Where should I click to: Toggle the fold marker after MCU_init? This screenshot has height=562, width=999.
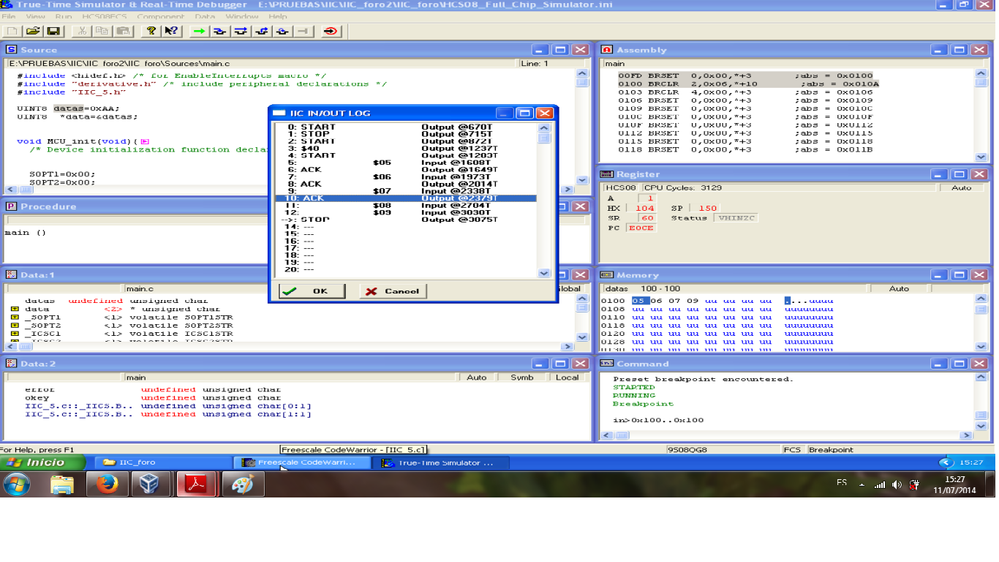(145, 141)
